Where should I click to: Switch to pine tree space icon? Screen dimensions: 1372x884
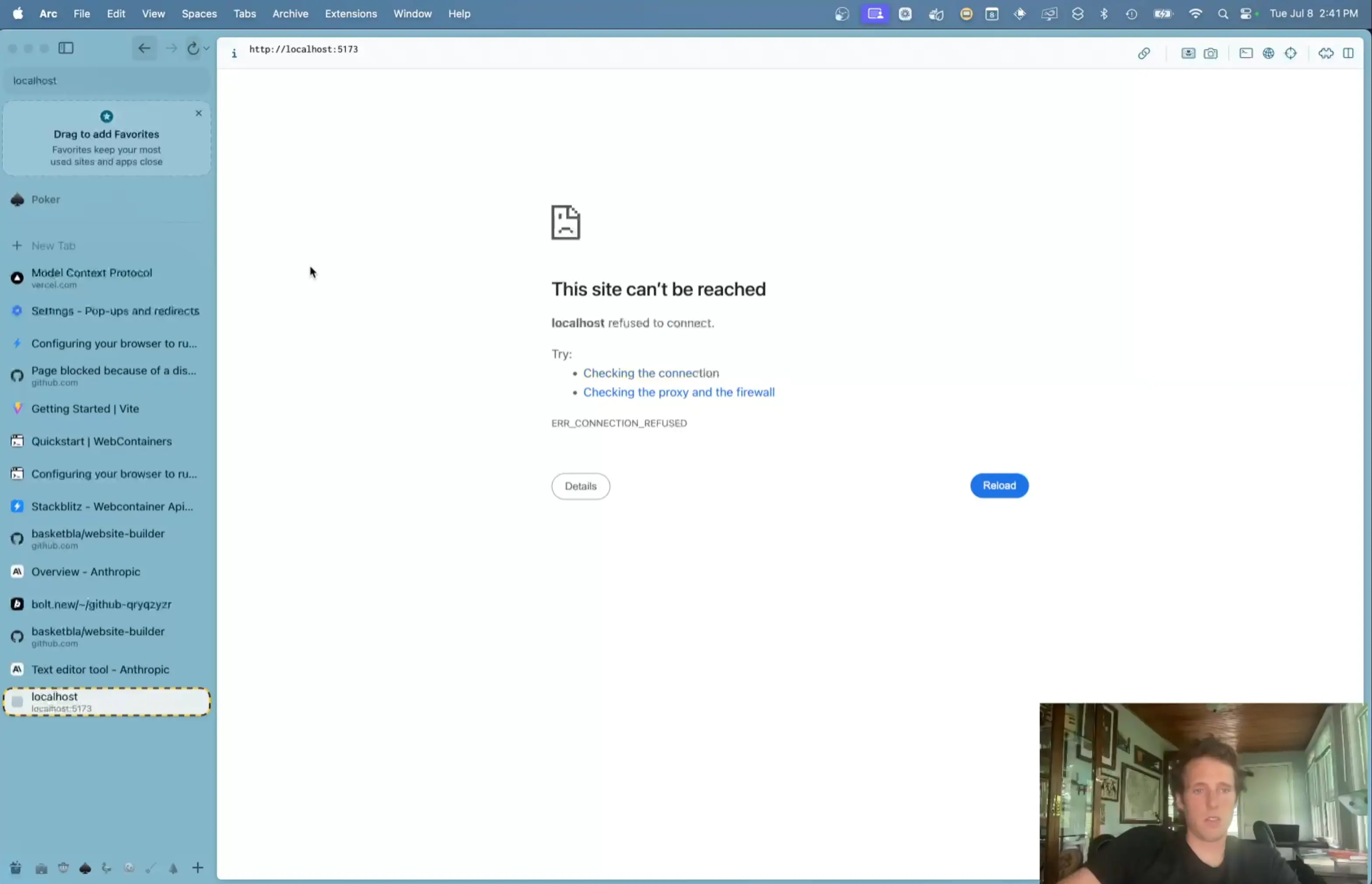tap(173, 869)
